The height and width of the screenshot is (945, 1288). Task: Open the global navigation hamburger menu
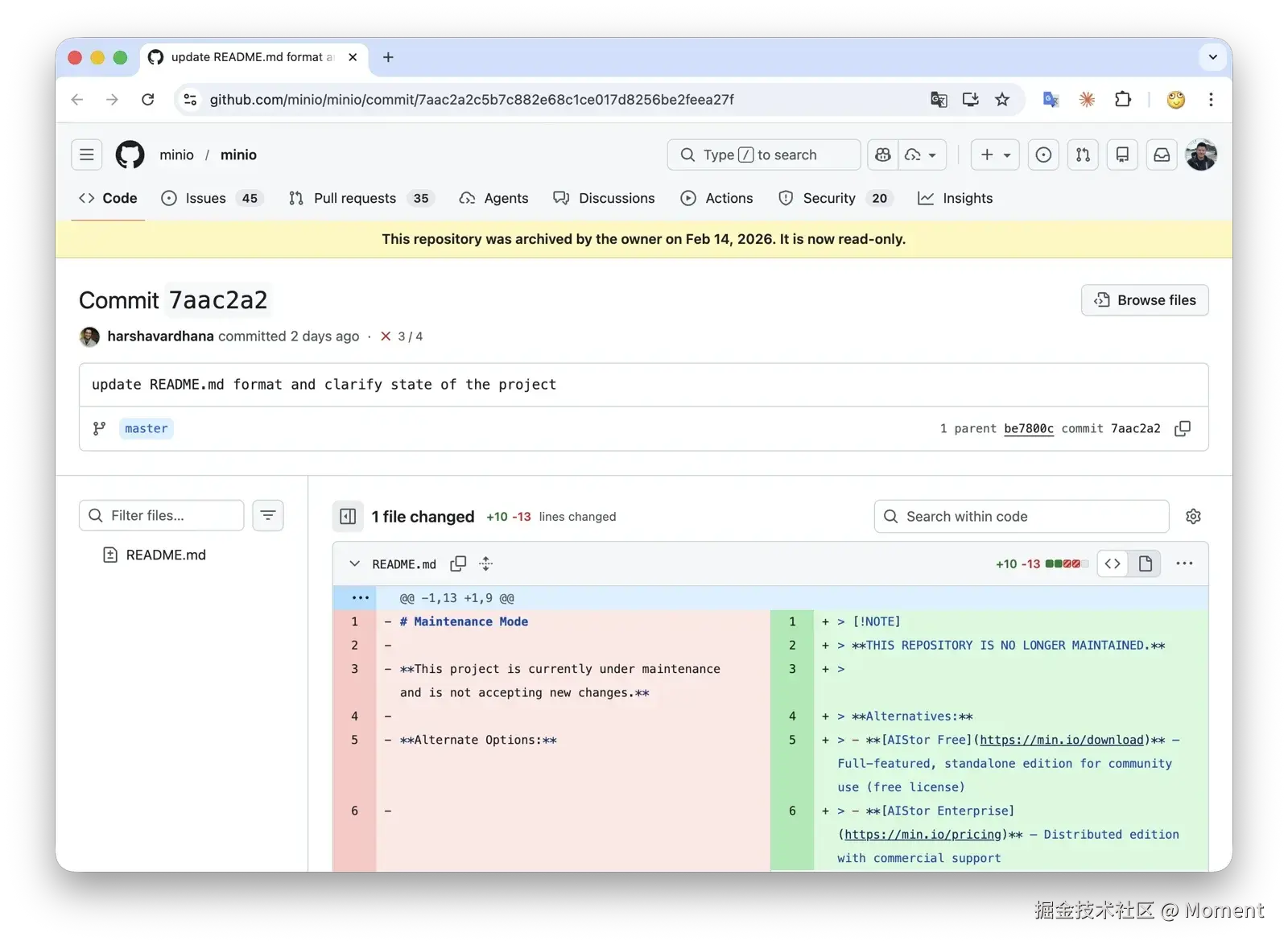click(86, 155)
